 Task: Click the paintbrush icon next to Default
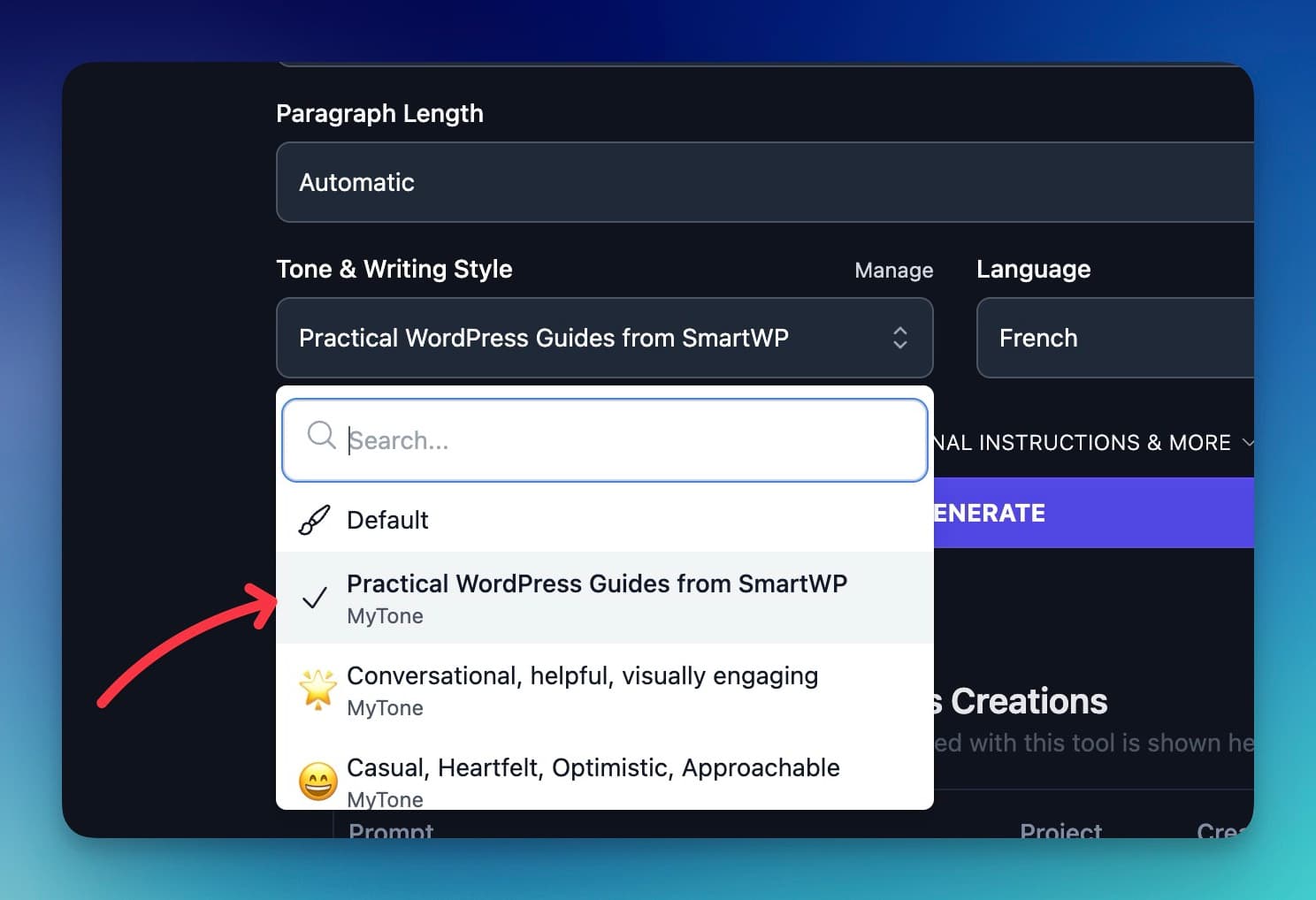click(315, 520)
